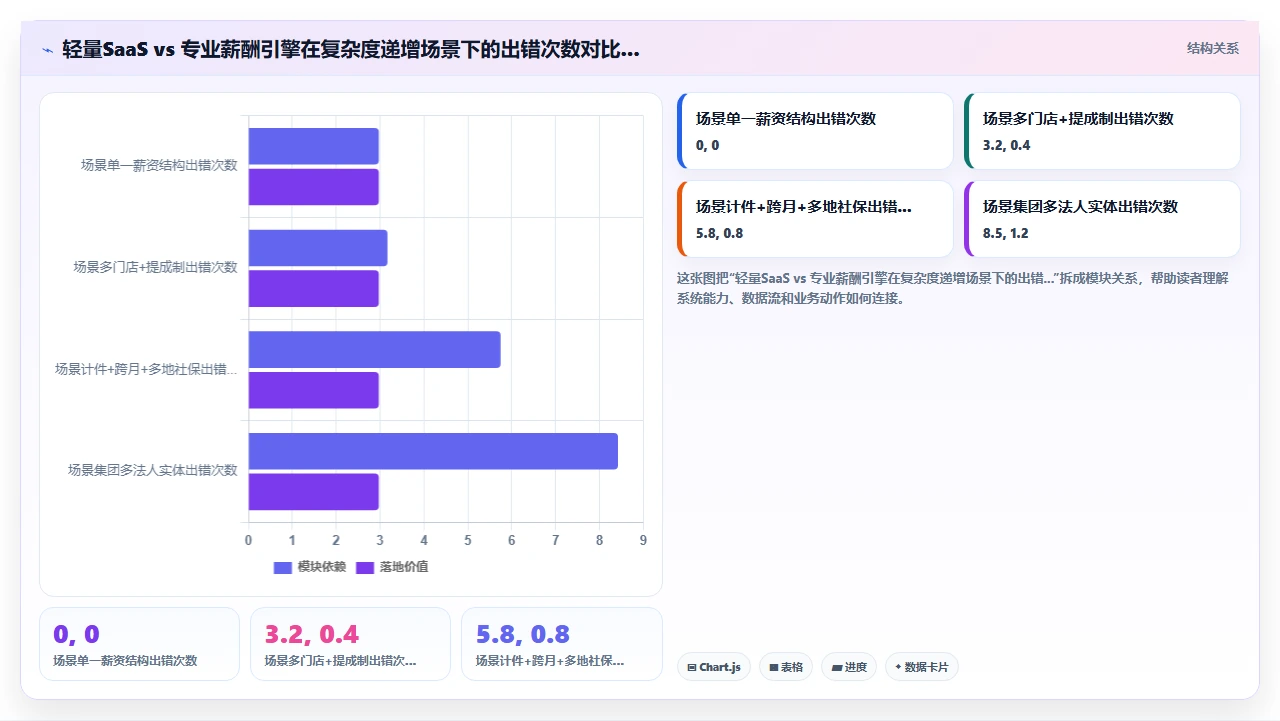Viewport: 1280px width, 721px height.
Task: Open the 场景集团多法人实体出错次数 card
Action: click(x=1102, y=219)
